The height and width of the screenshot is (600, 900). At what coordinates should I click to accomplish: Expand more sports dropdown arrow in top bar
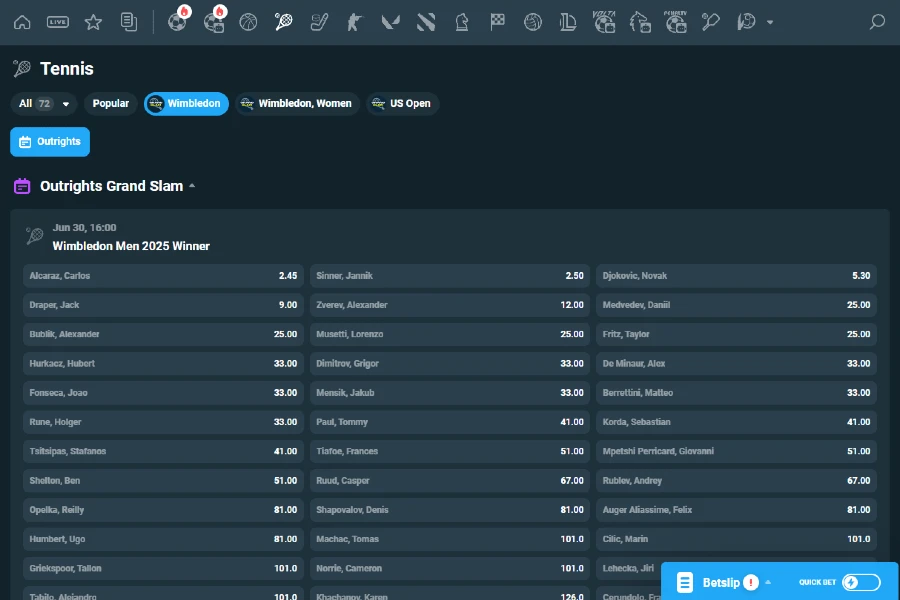click(769, 22)
